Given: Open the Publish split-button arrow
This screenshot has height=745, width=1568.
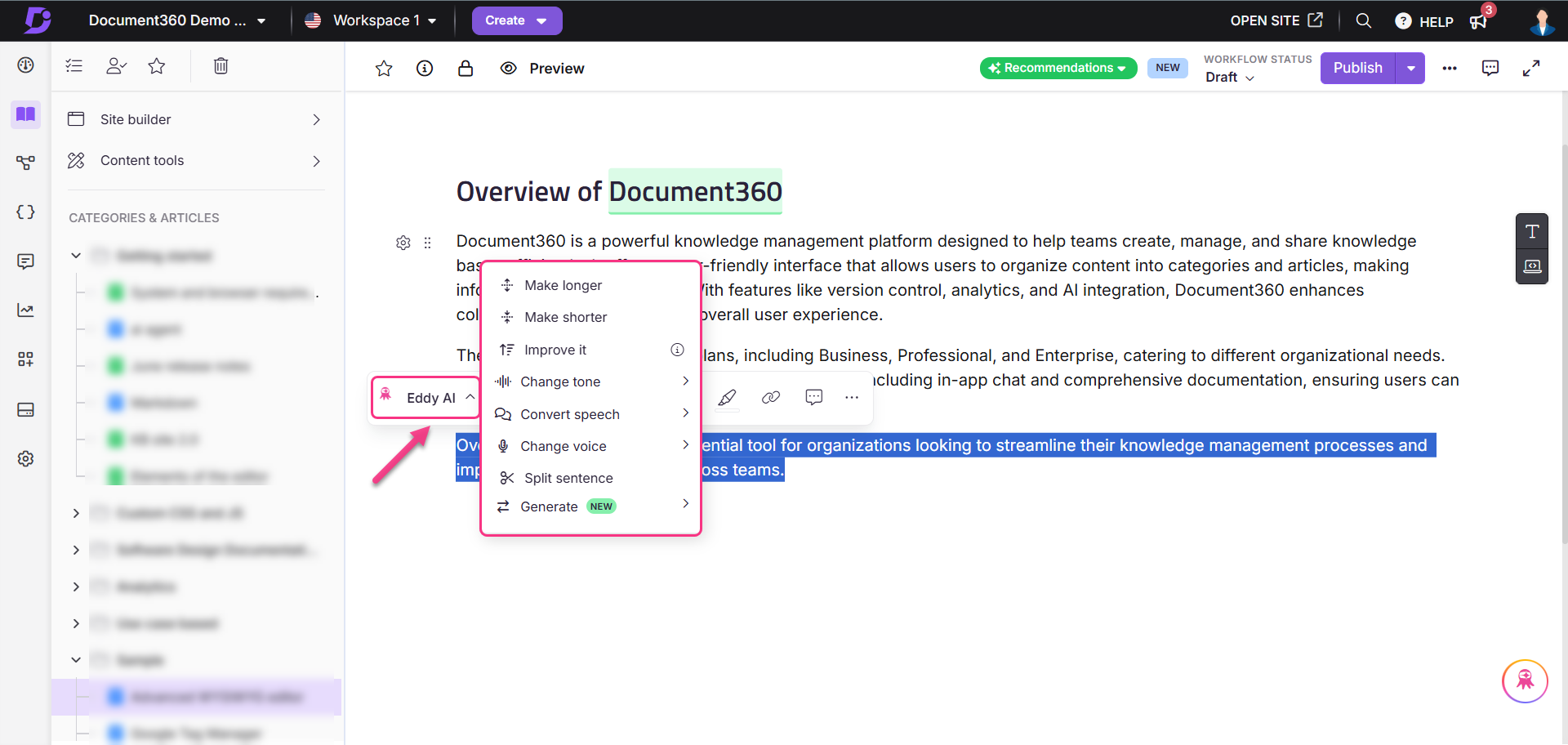Looking at the screenshot, I should tap(1410, 69).
